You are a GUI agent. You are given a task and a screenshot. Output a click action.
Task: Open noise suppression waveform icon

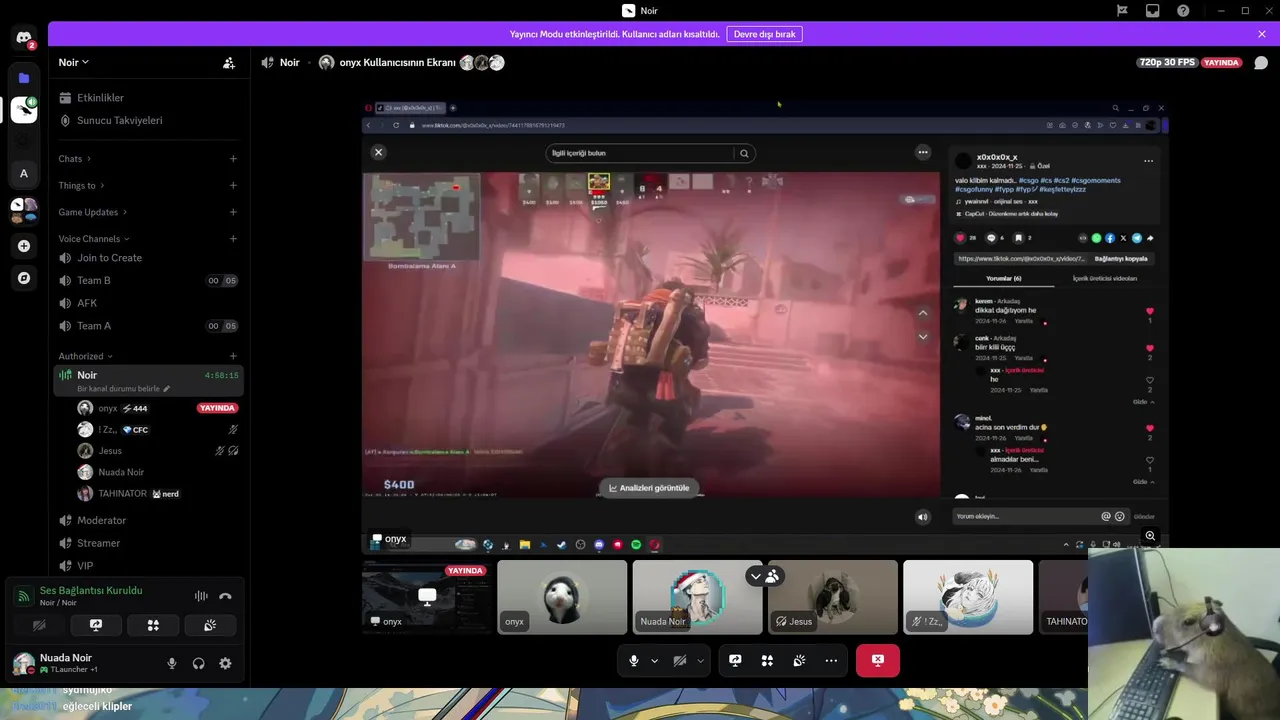(x=201, y=596)
